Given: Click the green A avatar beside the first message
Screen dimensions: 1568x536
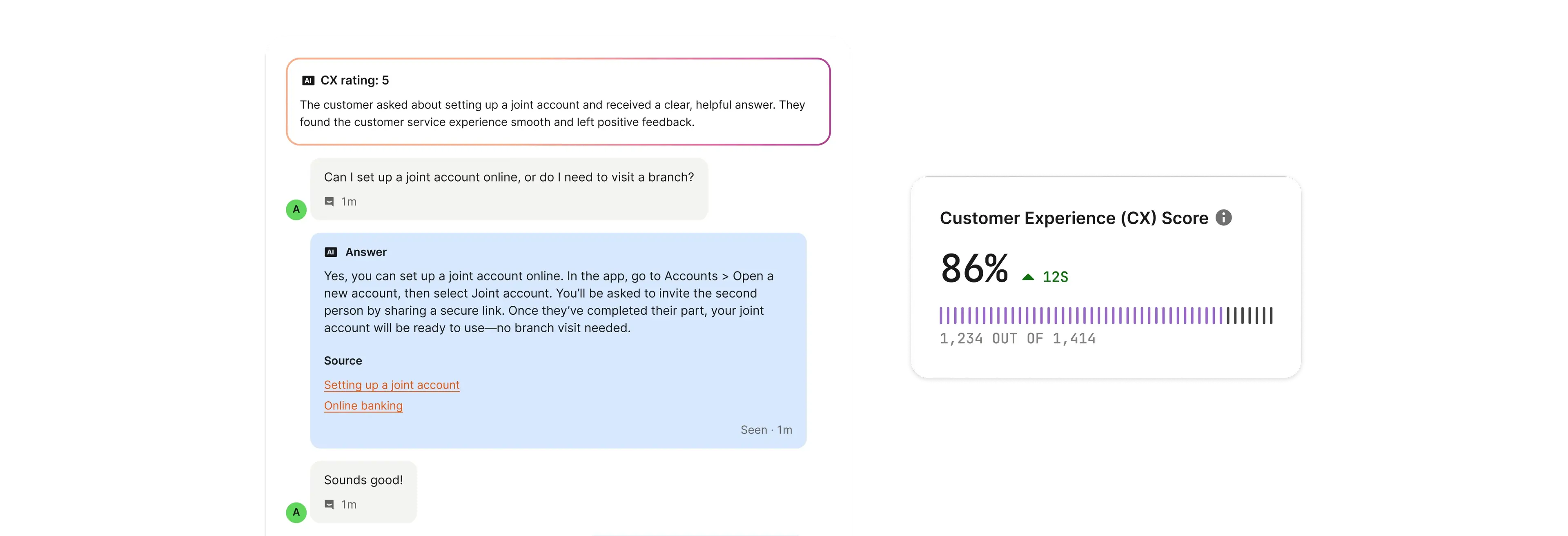Looking at the screenshot, I should click(296, 210).
